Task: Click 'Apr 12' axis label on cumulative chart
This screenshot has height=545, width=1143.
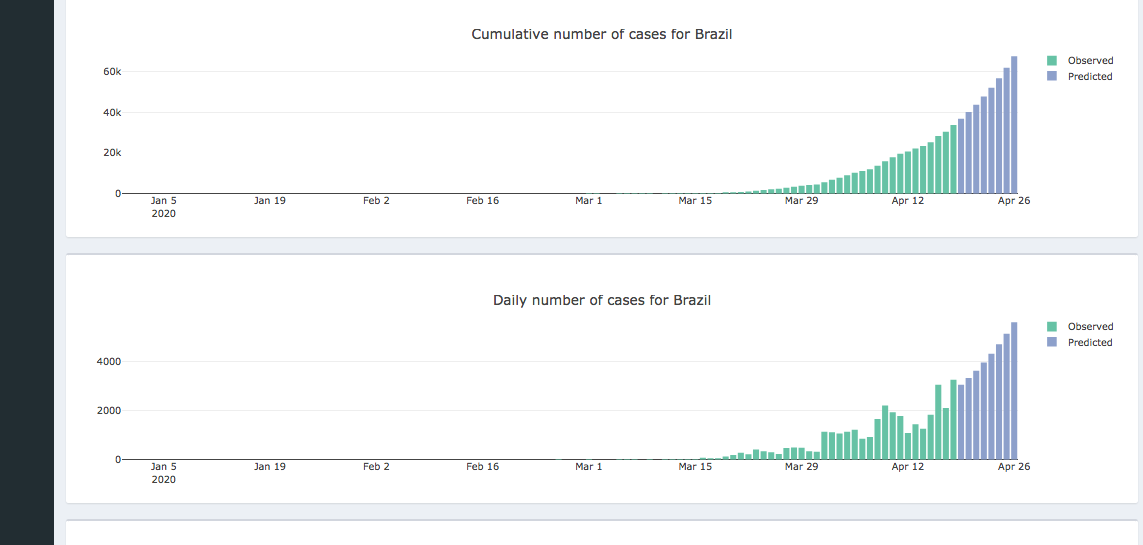Action: 907,201
